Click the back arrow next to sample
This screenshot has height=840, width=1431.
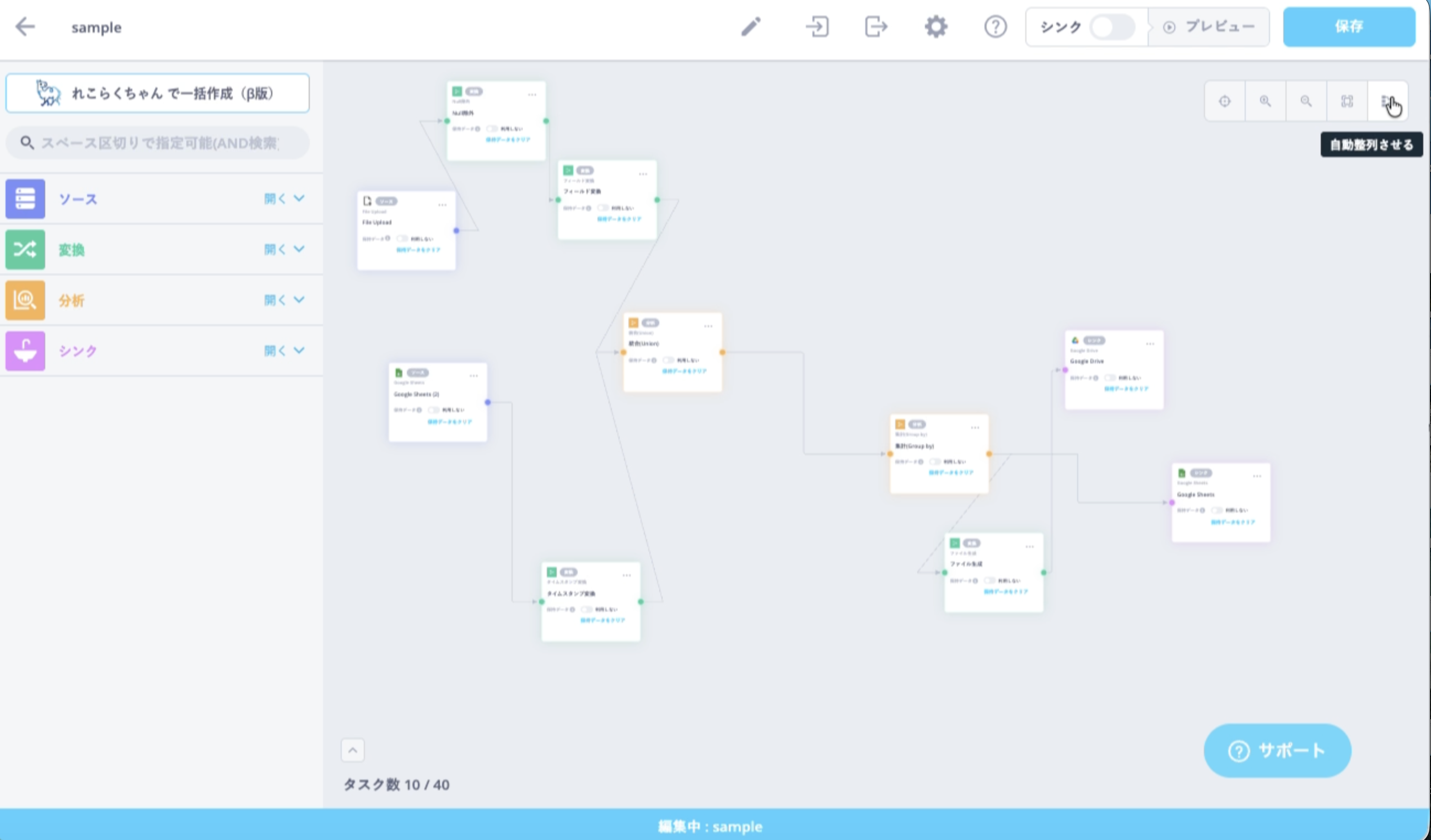(x=25, y=26)
